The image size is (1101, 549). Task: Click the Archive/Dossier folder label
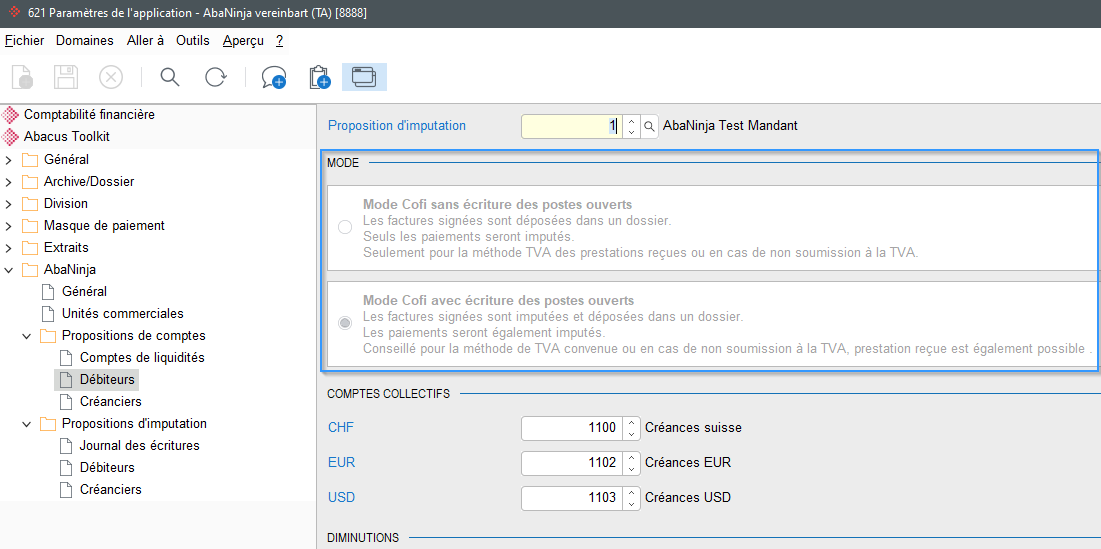(88, 182)
